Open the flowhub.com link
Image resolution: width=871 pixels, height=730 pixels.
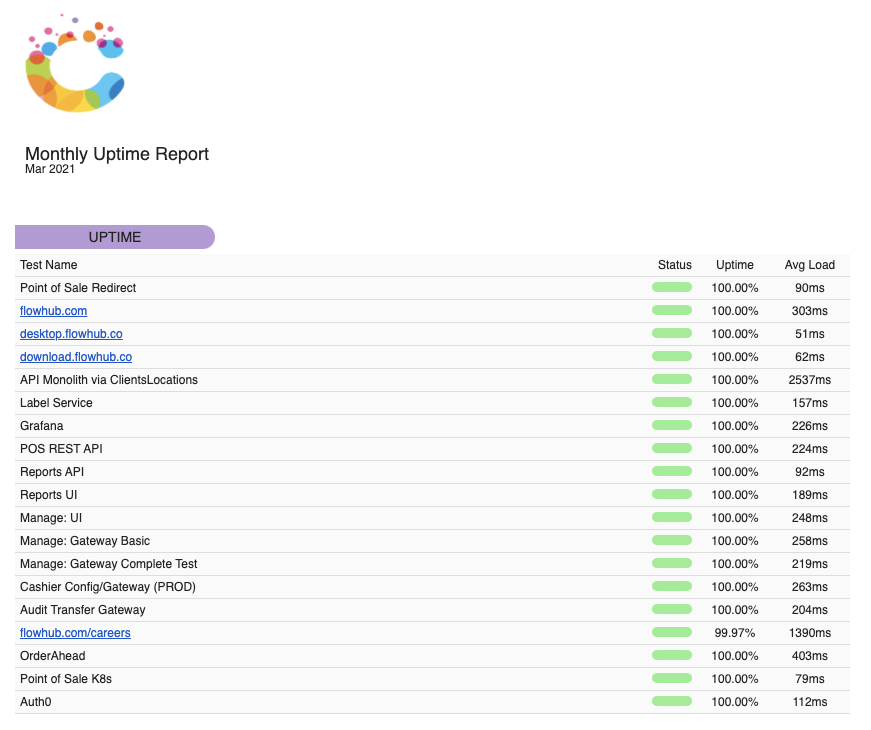(x=53, y=311)
